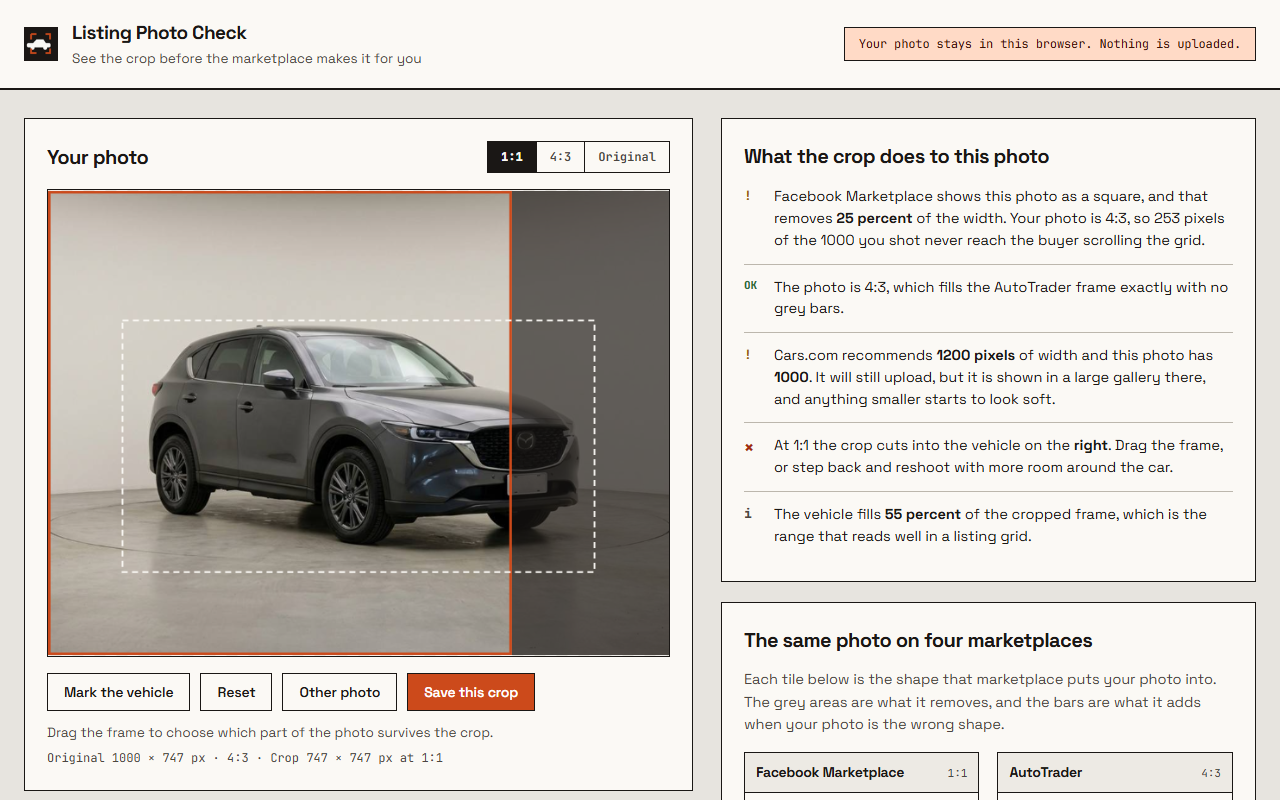Screen dimensions: 1280x800
Task: Select the 1:1 crop ratio
Action: 512,157
